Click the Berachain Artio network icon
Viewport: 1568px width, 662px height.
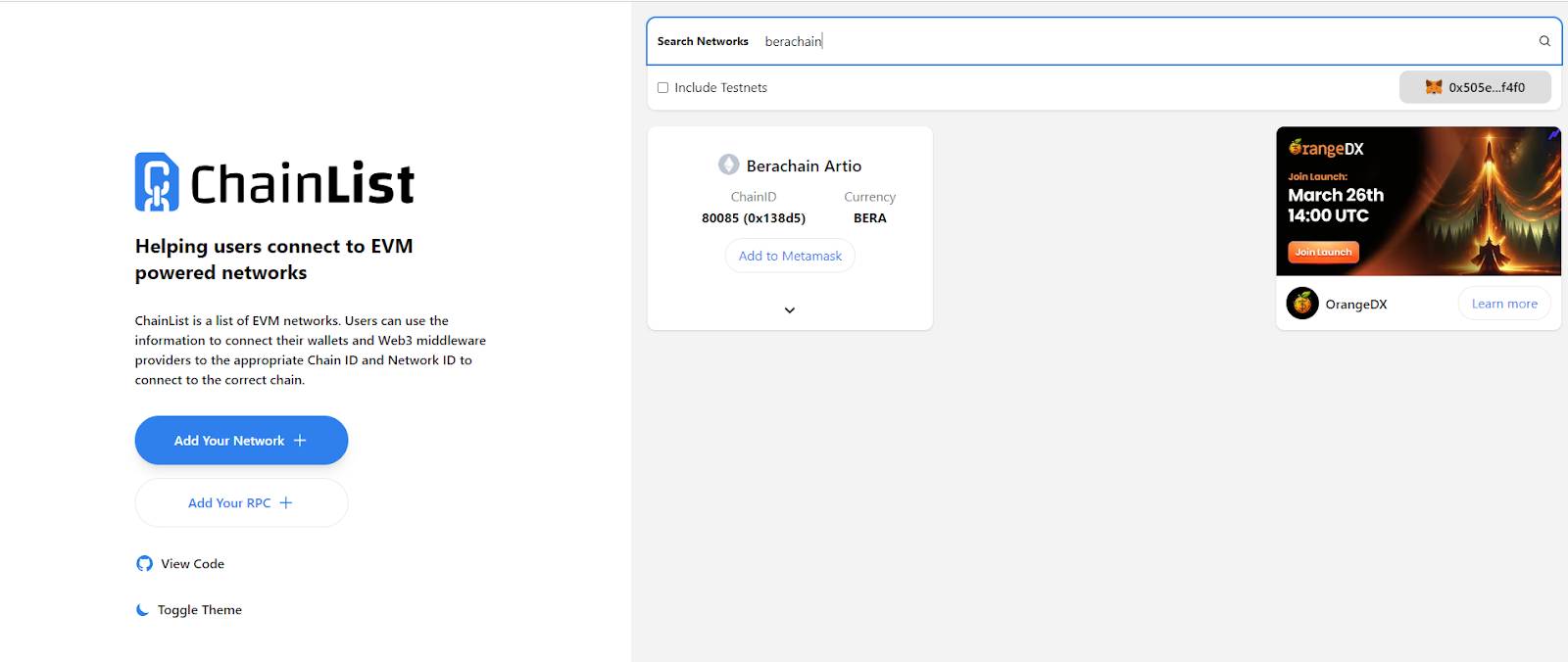pyautogui.click(x=728, y=165)
